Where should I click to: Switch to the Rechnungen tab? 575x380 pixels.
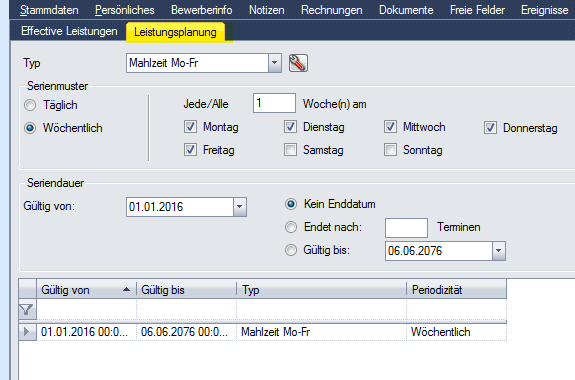[x=332, y=10]
